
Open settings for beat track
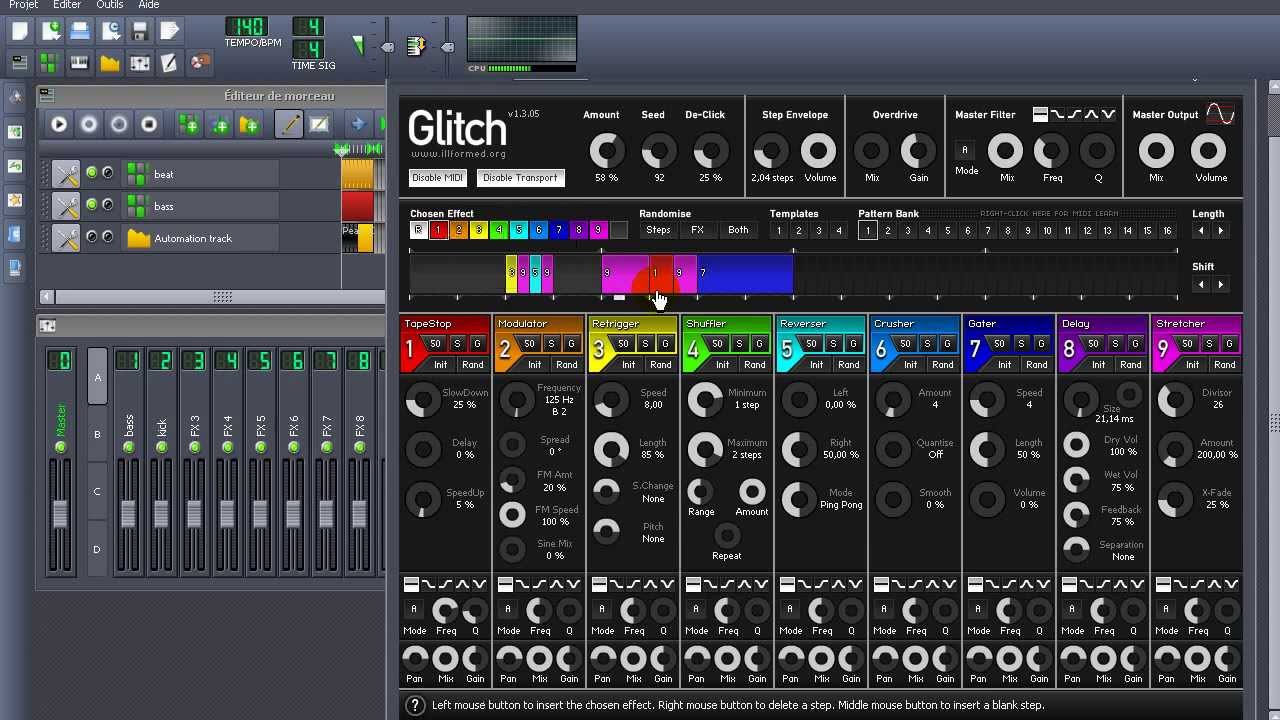click(x=66, y=174)
